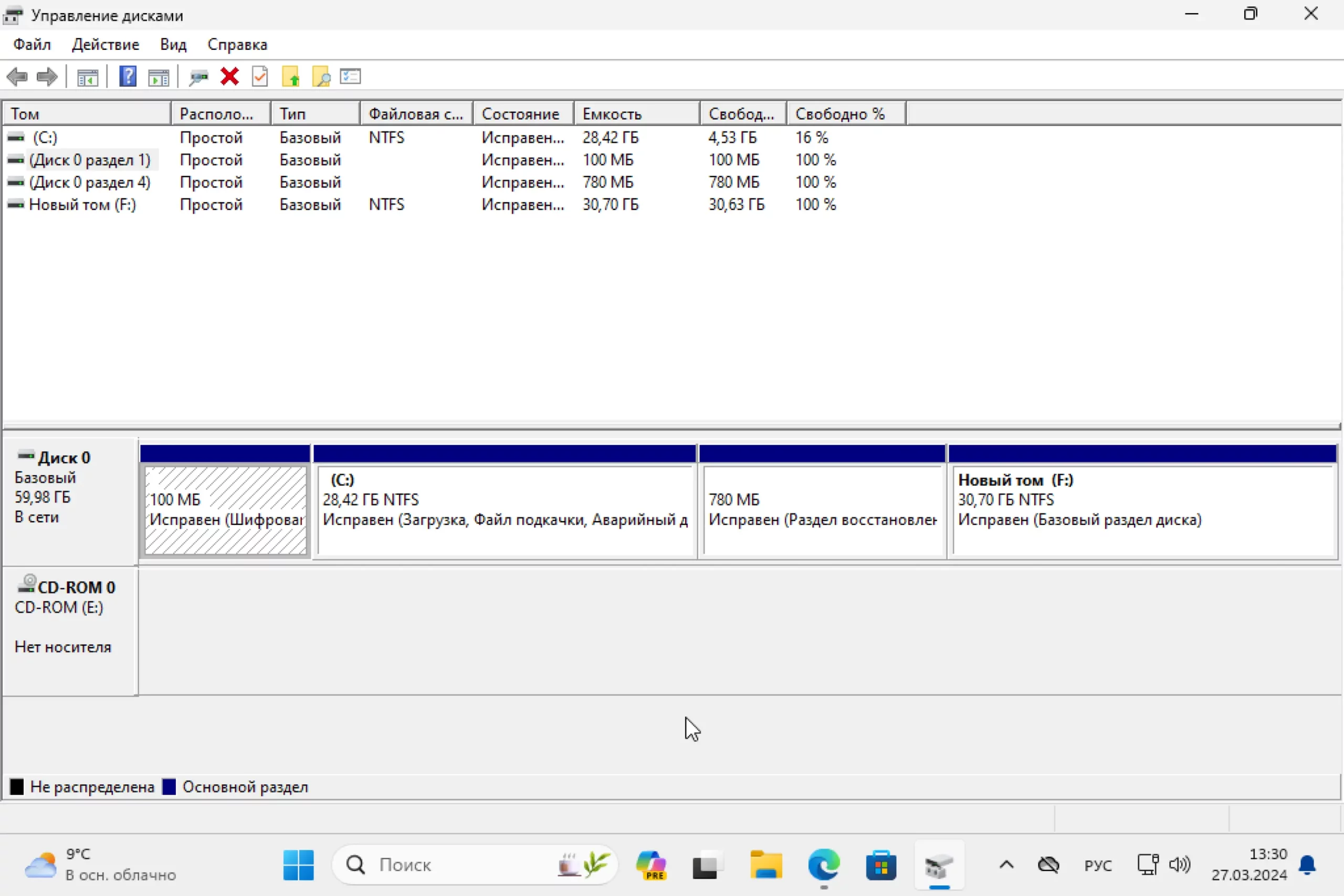Click the properties page checkmark icon
The image size is (1344, 896).
260,77
